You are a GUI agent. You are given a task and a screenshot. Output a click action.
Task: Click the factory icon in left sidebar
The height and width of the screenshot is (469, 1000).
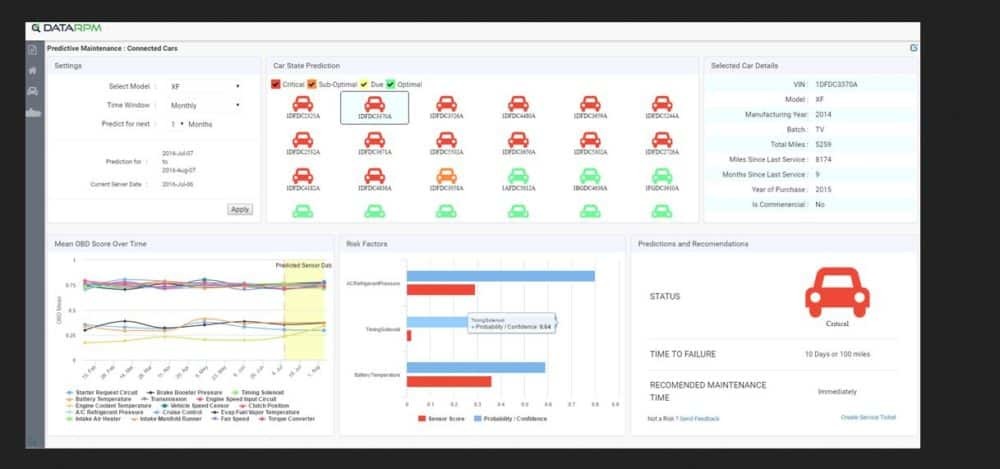[x=33, y=113]
